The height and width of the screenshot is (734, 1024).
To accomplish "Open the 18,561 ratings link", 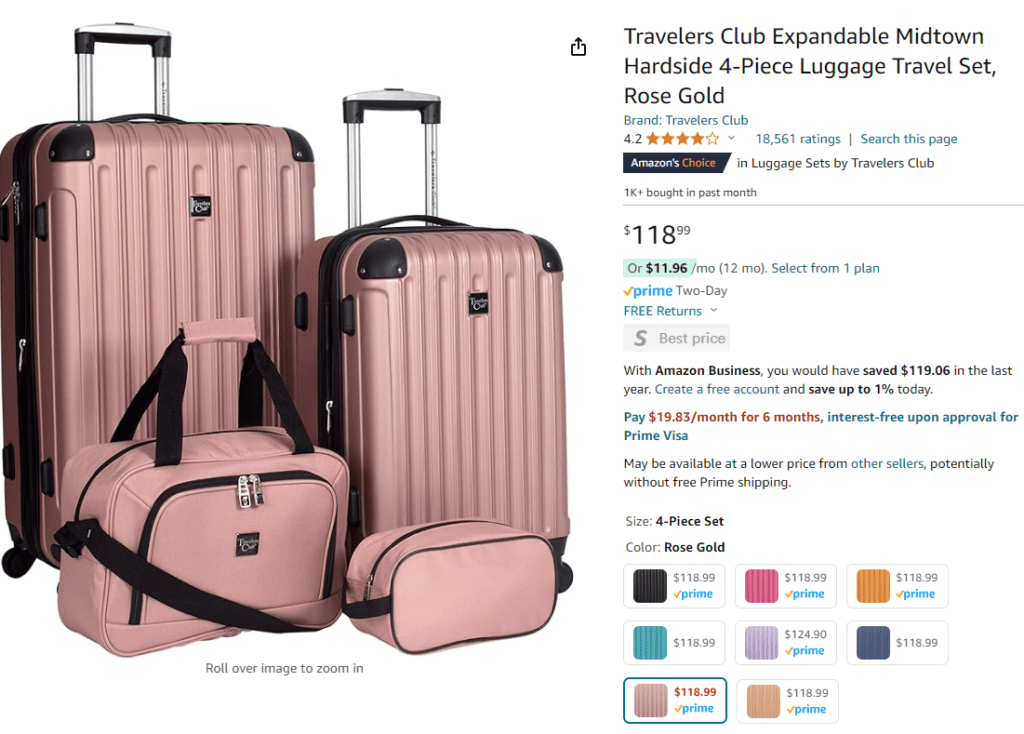I will [798, 139].
